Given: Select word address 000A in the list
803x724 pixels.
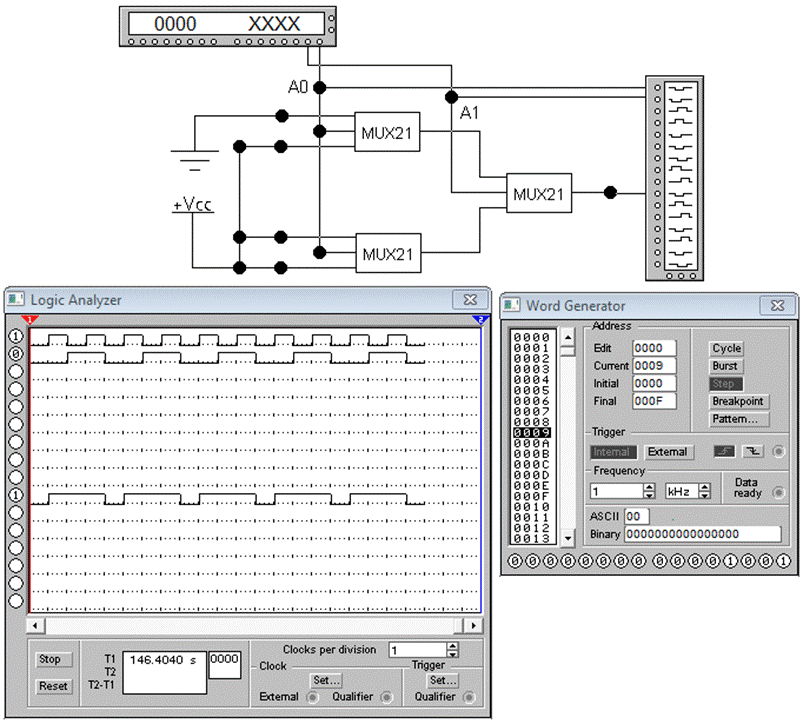Looking at the screenshot, I should [531, 444].
